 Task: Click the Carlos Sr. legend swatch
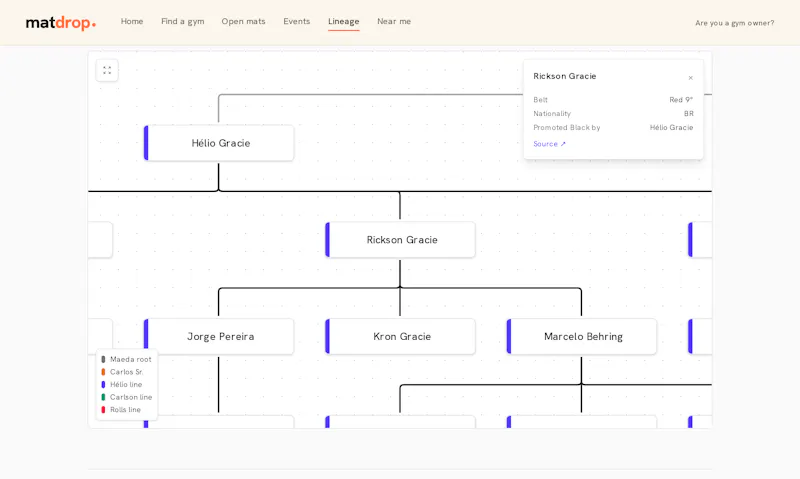click(x=103, y=372)
